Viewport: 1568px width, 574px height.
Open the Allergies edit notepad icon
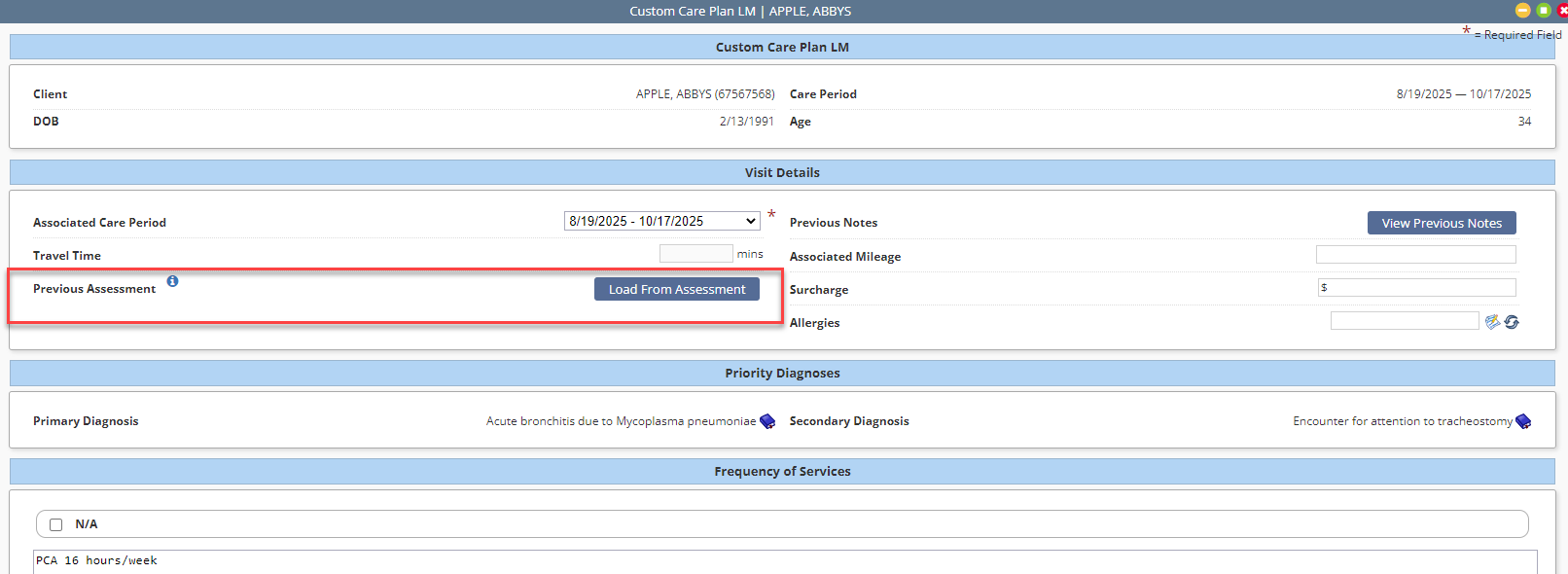(1492, 322)
